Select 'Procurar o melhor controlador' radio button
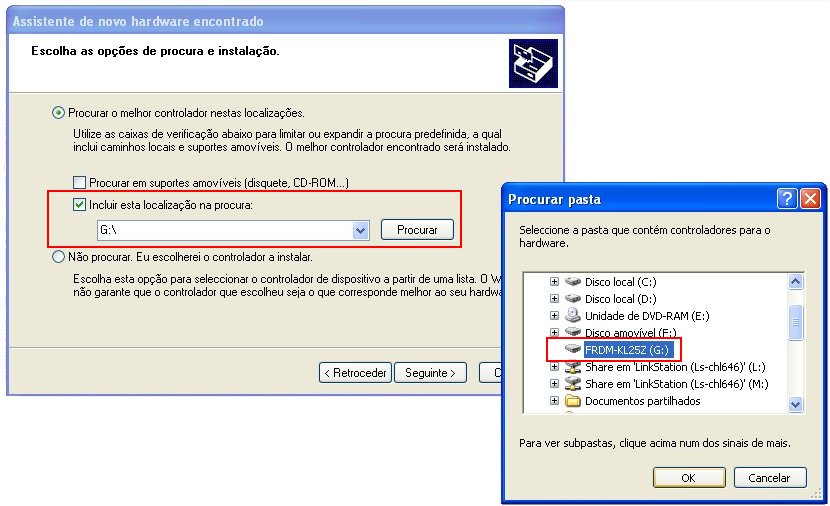 pyautogui.click(x=58, y=113)
